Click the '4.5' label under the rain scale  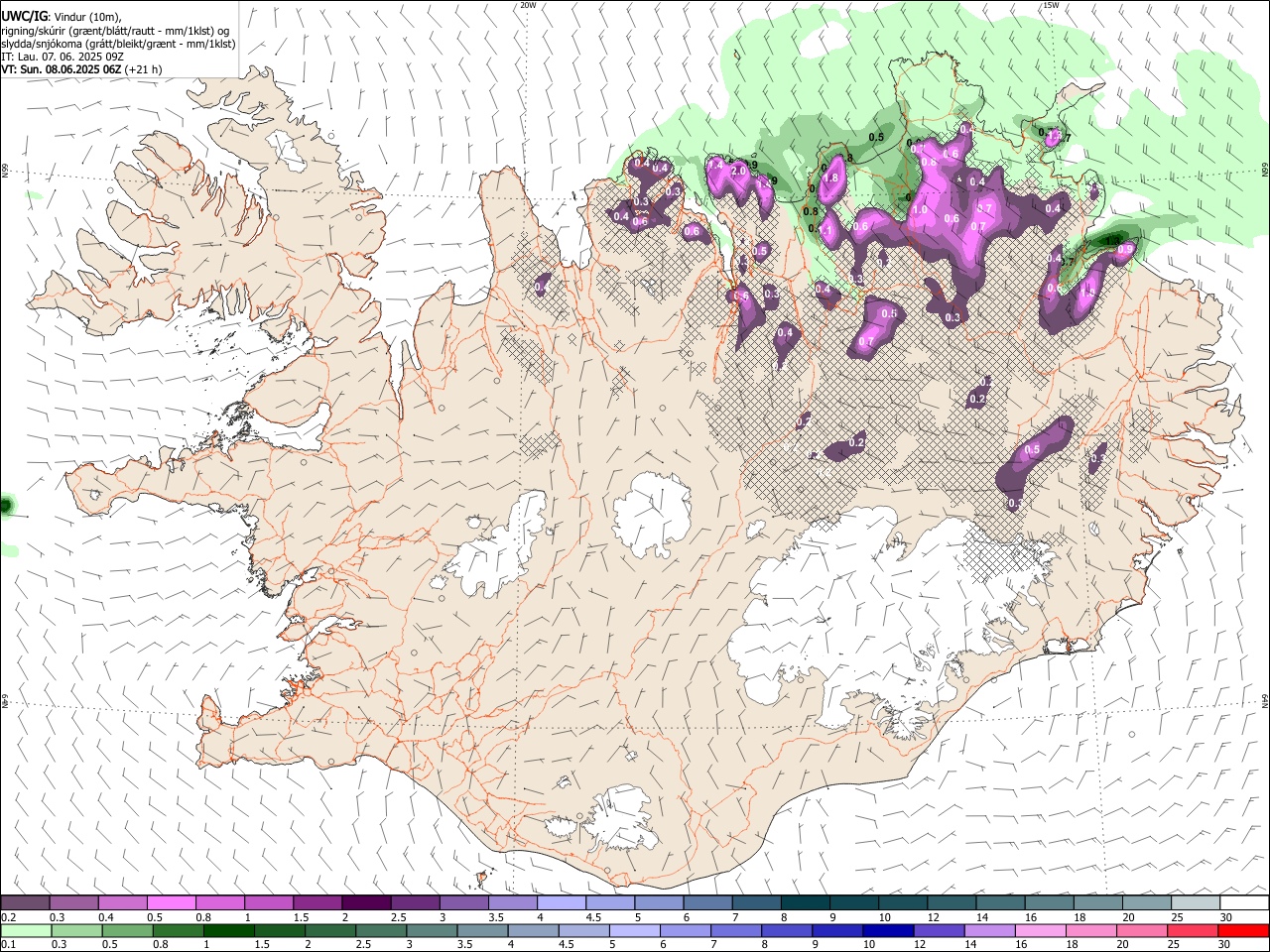[x=566, y=945]
